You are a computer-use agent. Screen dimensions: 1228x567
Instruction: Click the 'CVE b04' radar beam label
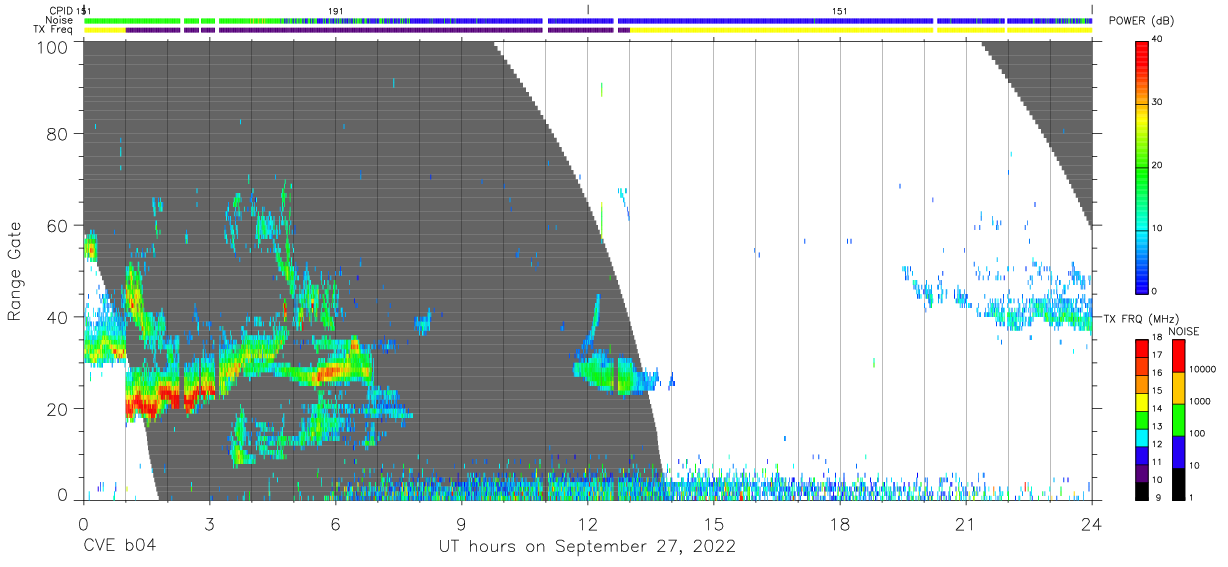[x=119, y=547]
